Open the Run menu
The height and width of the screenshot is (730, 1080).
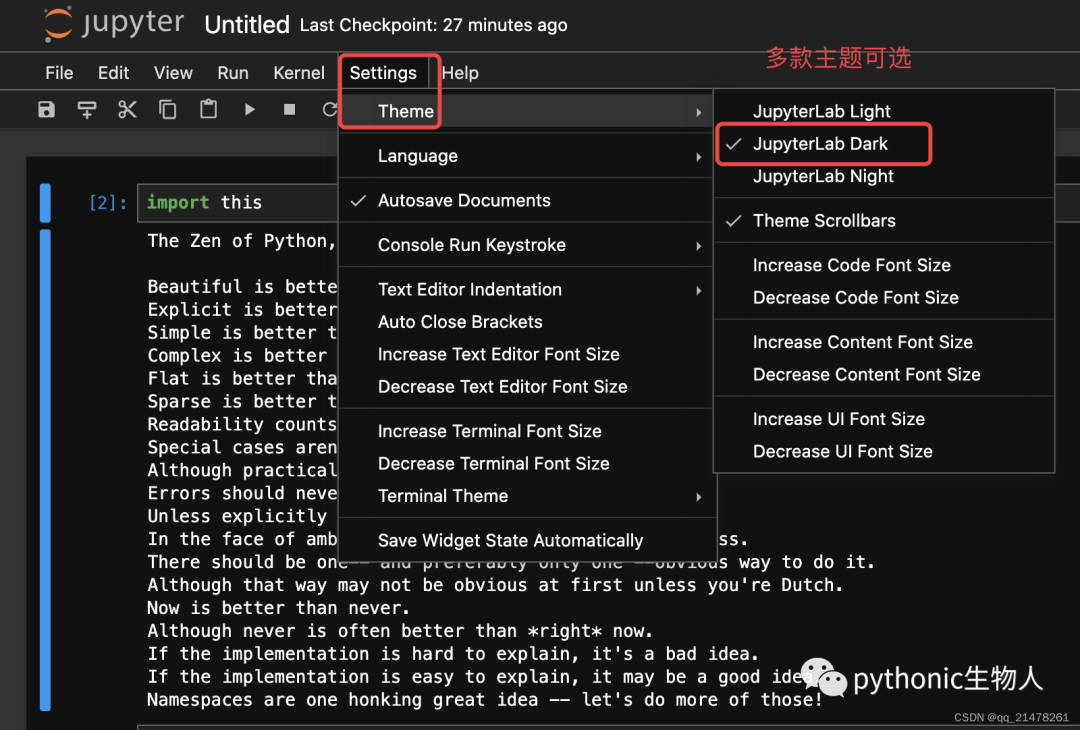click(233, 73)
